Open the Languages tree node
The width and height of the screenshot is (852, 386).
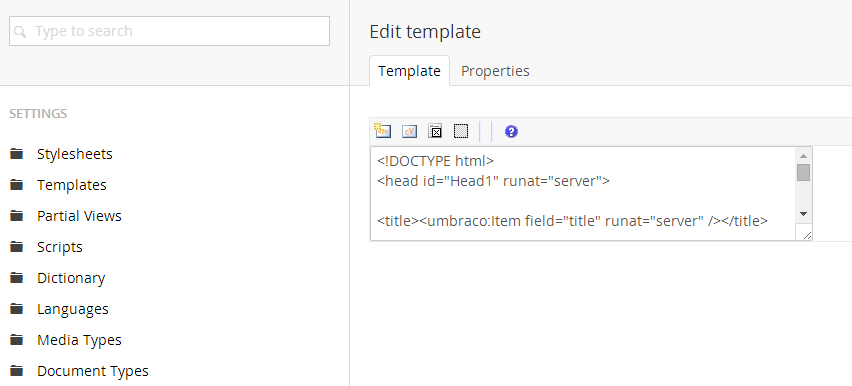[x=73, y=309]
